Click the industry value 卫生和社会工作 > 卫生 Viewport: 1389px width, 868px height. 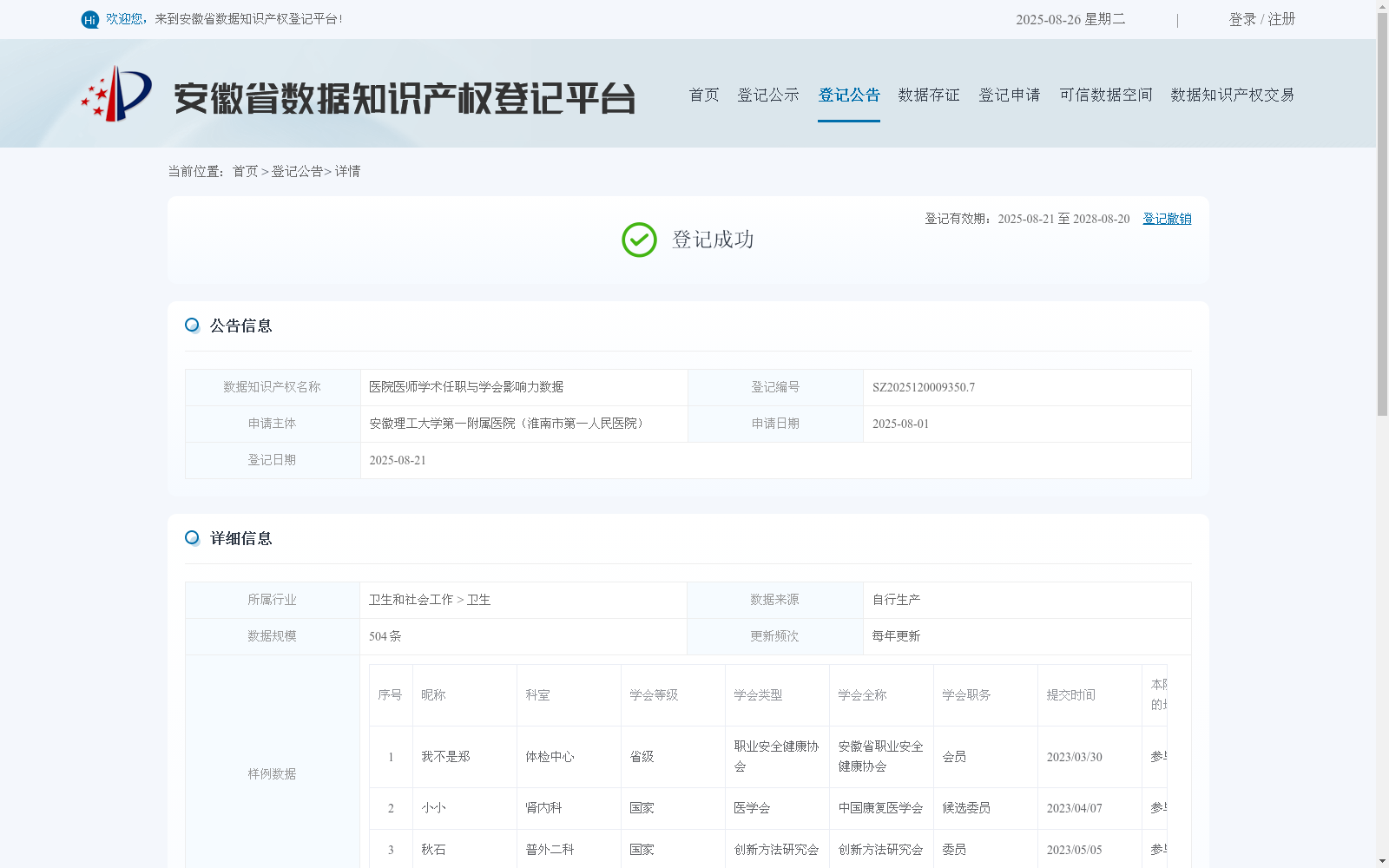click(x=430, y=600)
